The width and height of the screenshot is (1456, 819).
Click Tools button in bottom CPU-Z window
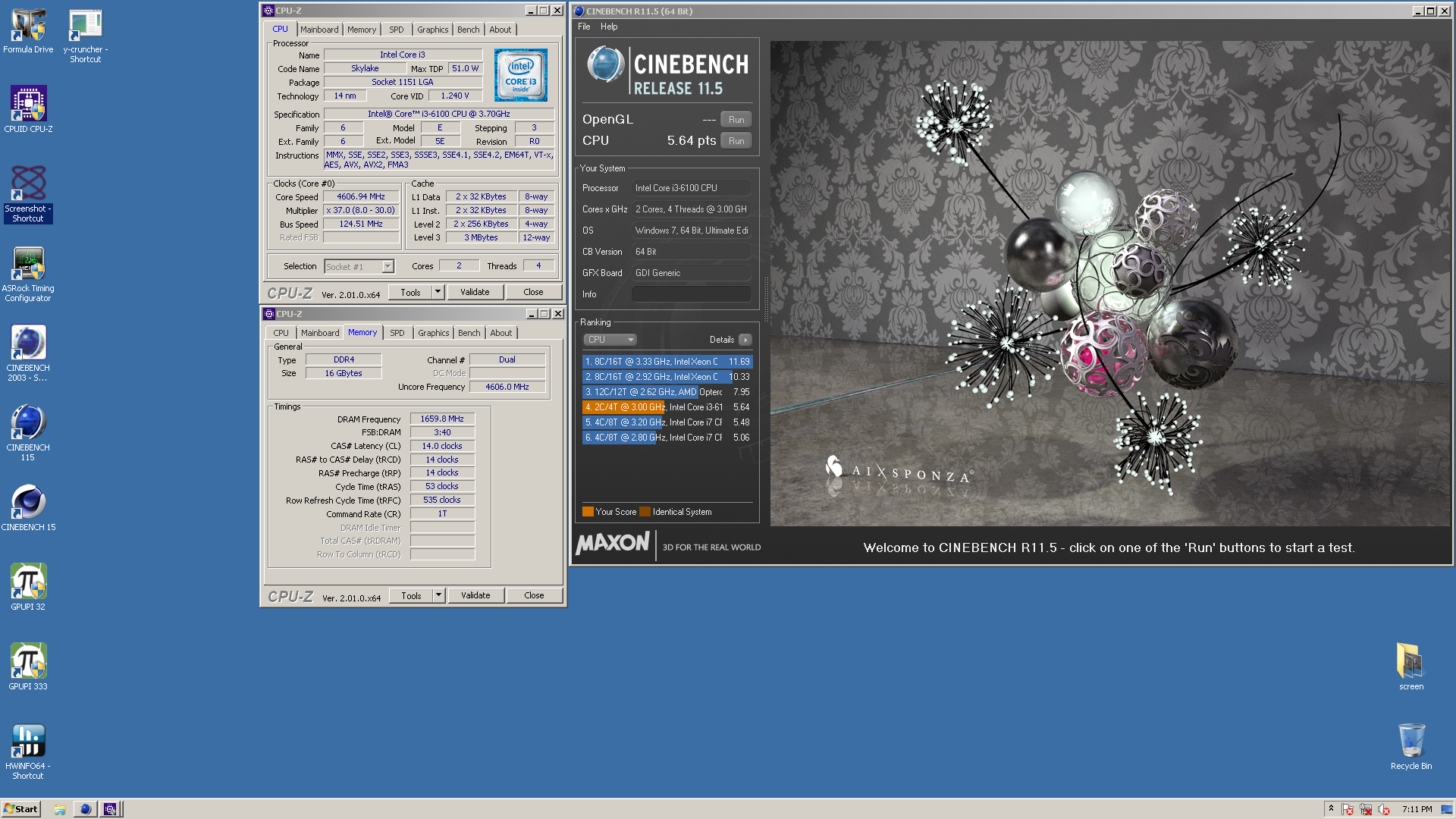411,595
